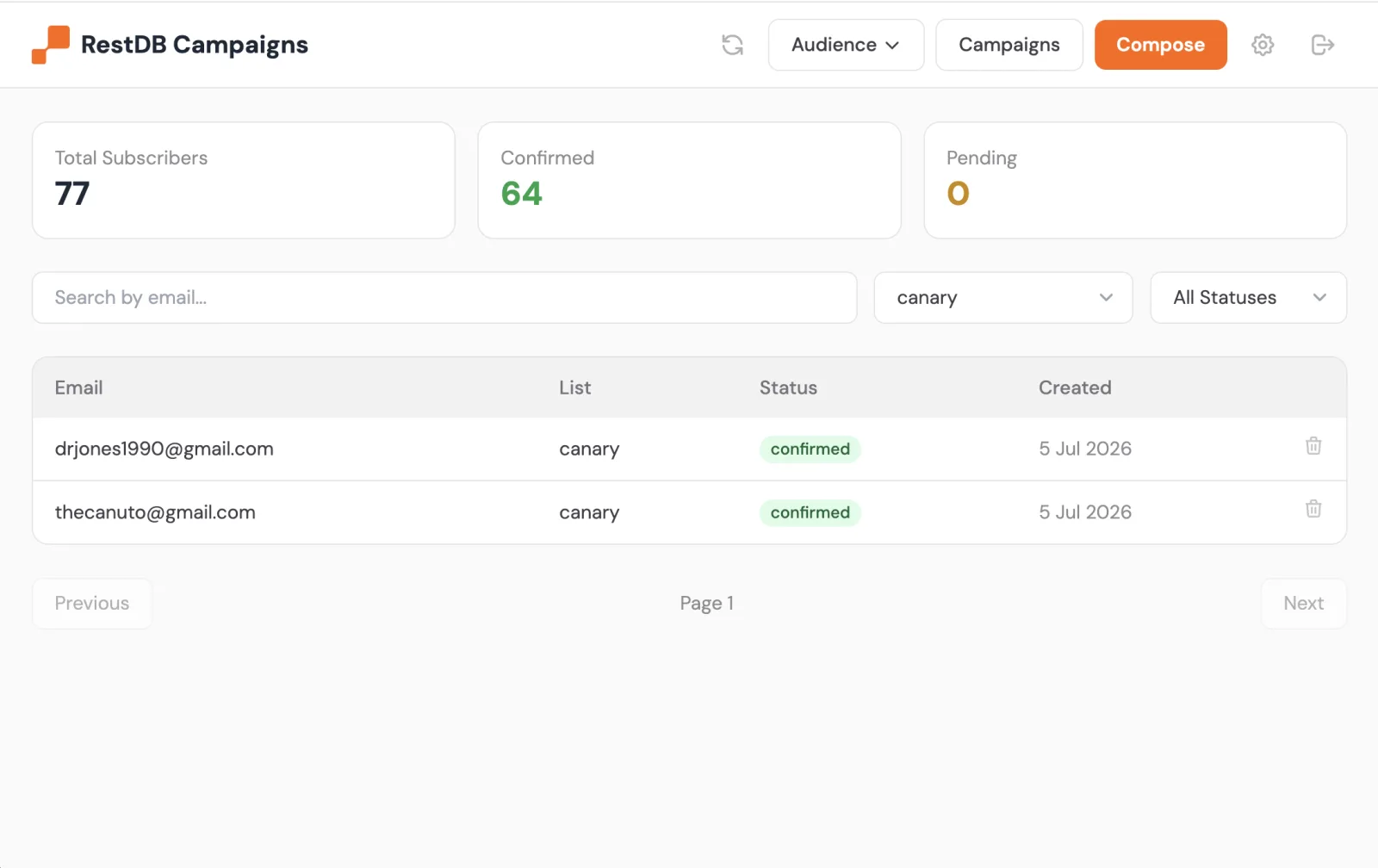Click the confirmed badge for drjones1990@gmail.com
This screenshot has width=1378, height=868.
810,449
